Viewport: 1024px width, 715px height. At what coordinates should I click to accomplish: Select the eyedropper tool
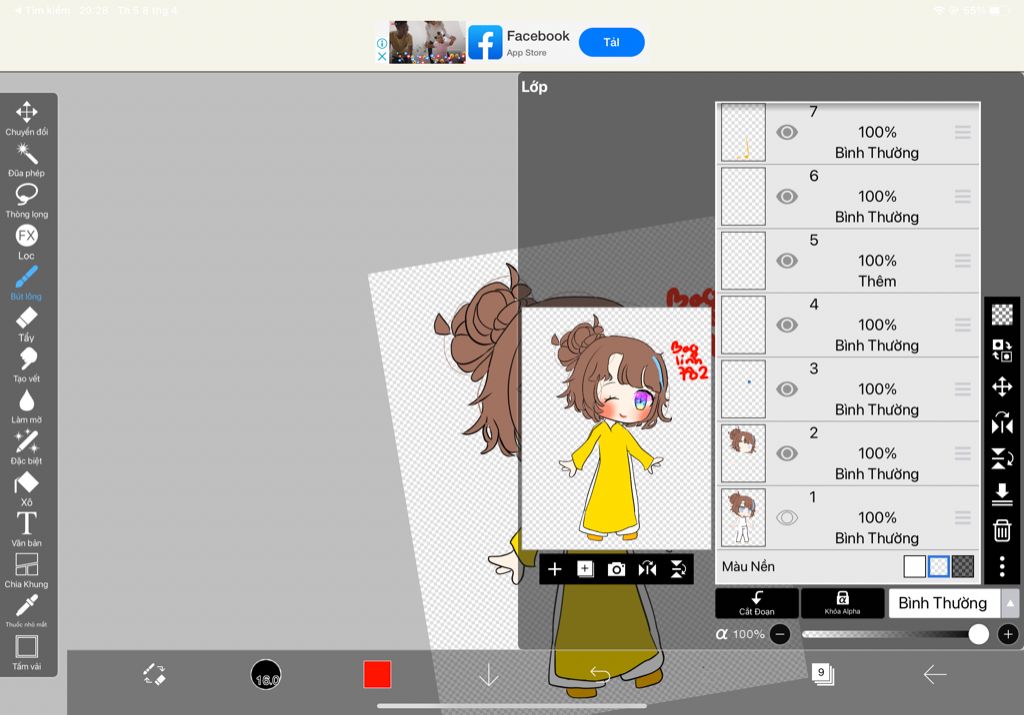coord(26,611)
